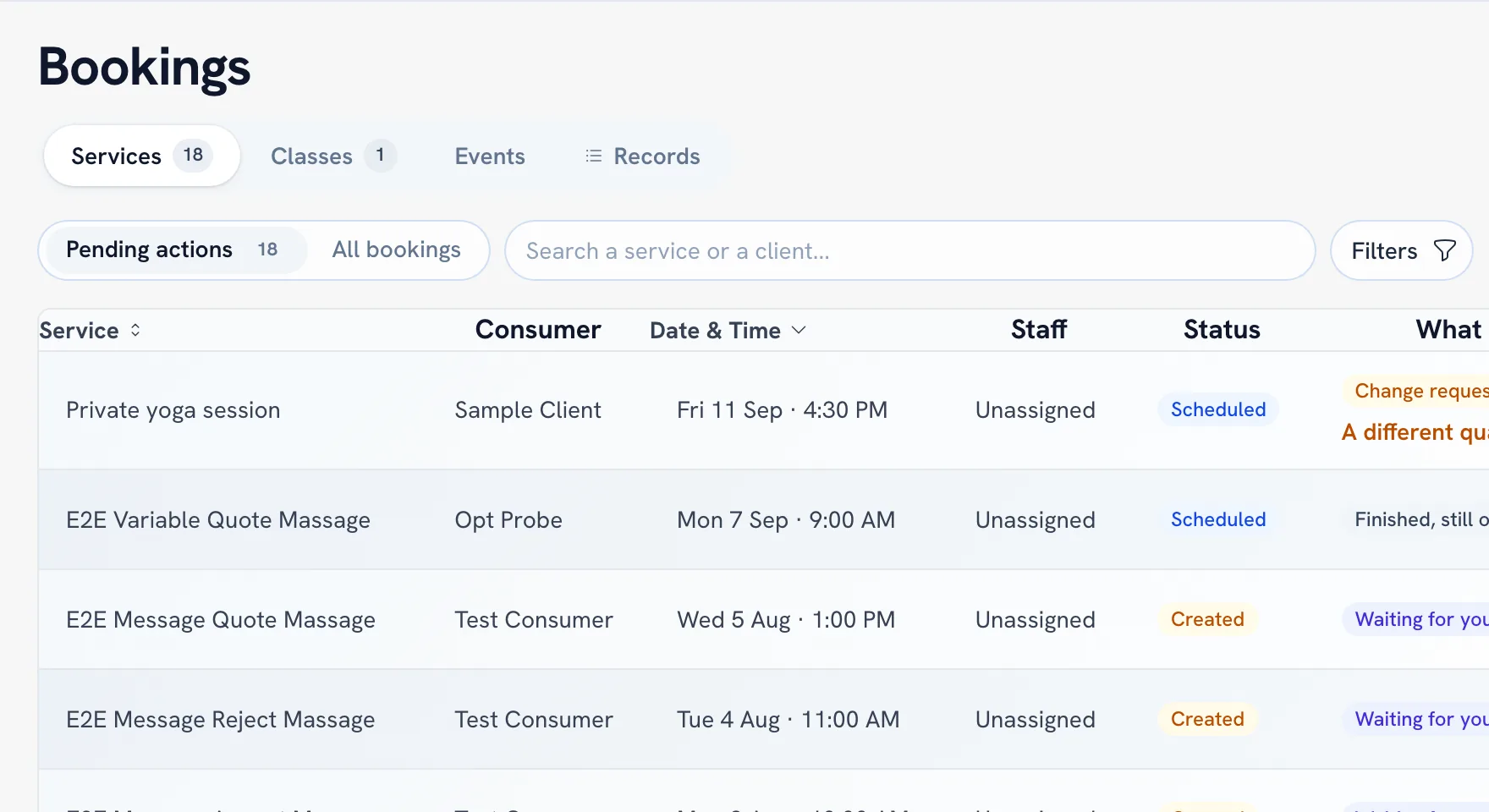
Task: Open E2E Message Reject Massage booking
Action: (221, 720)
